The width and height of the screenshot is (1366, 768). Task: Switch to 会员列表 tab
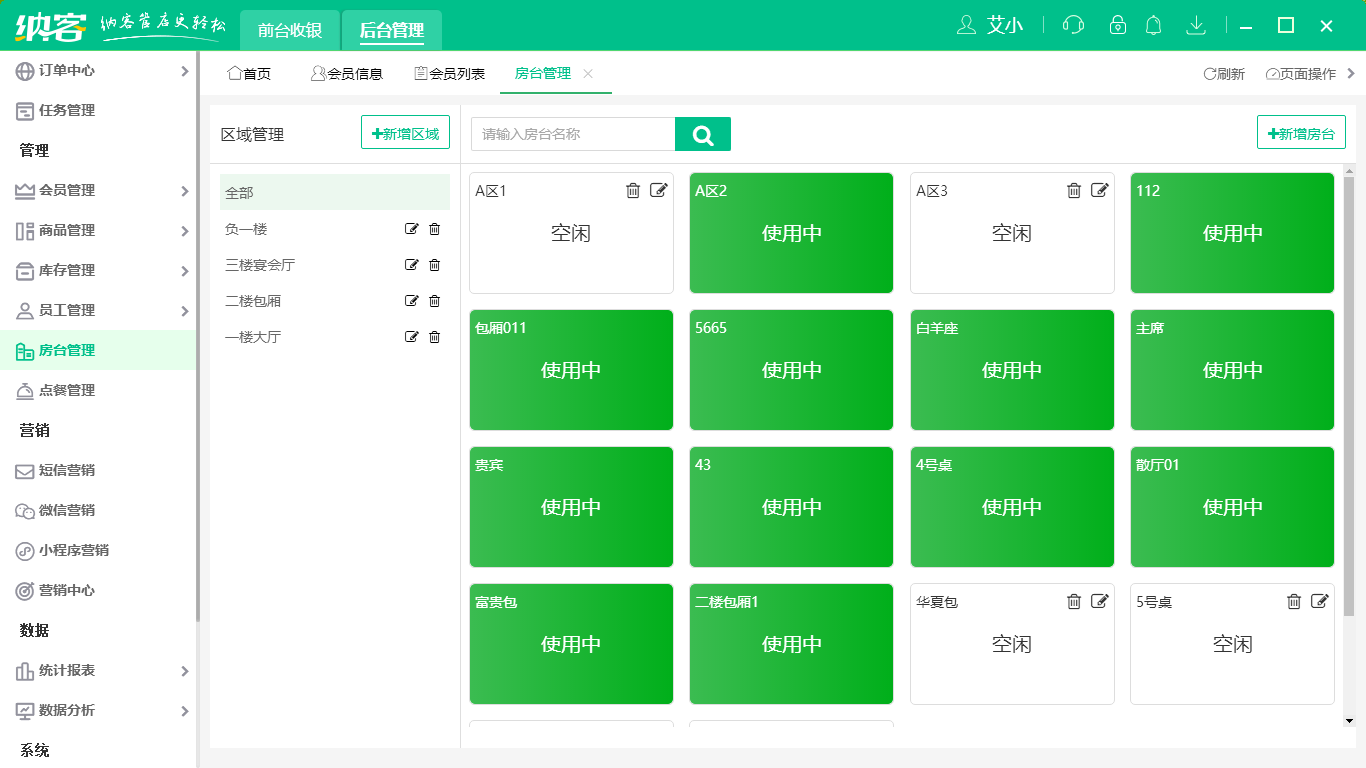(449, 74)
